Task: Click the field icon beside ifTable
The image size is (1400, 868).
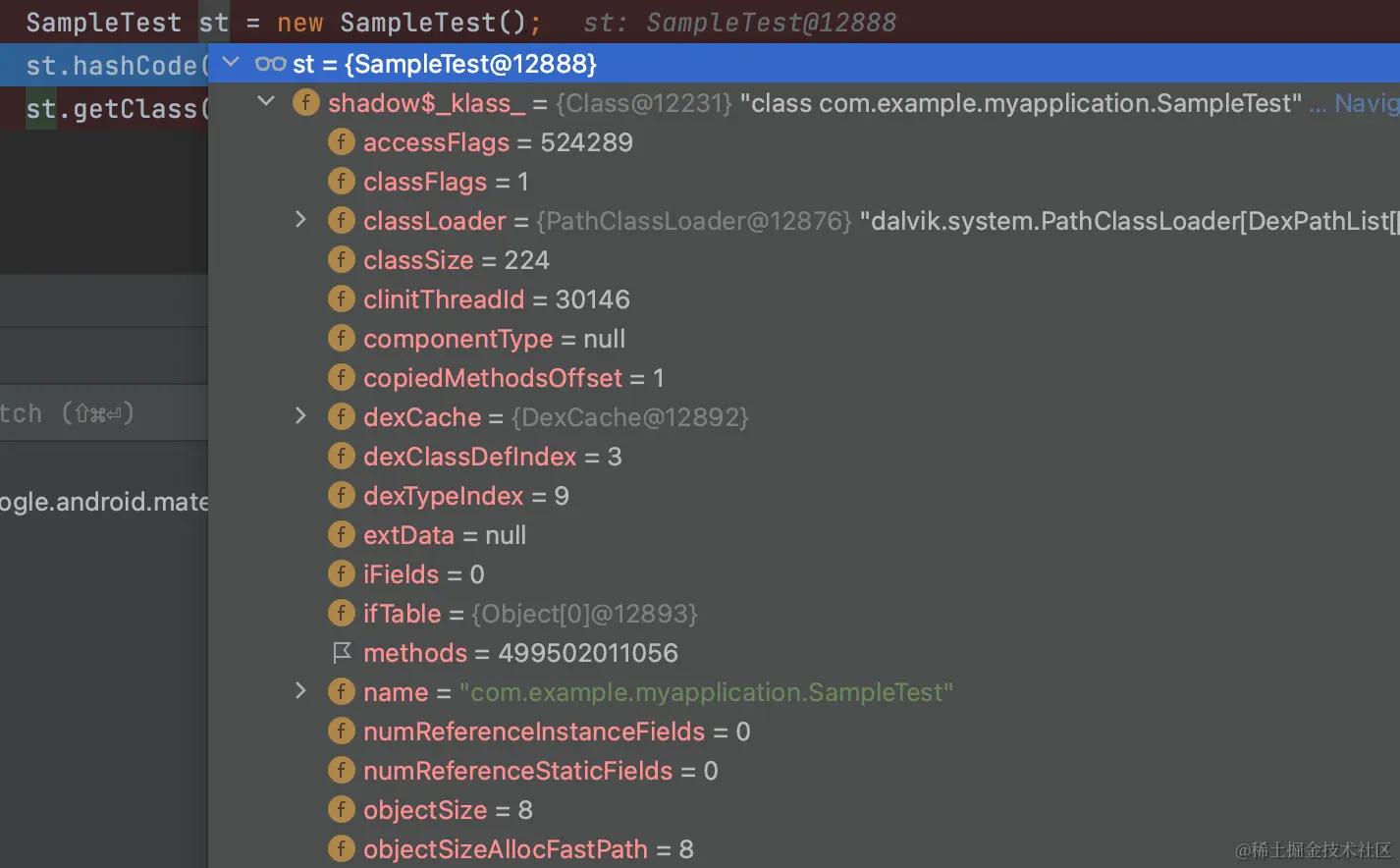Action: [x=342, y=613]
